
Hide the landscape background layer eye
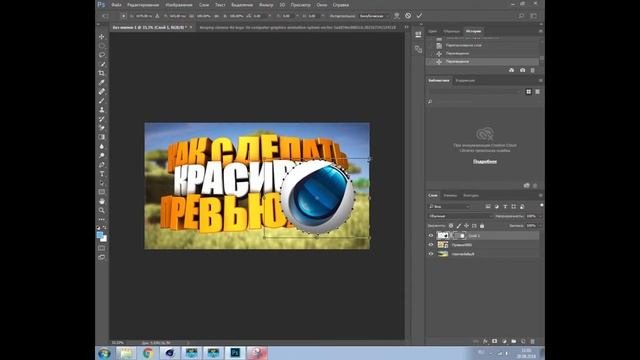(x=431, y=254)
